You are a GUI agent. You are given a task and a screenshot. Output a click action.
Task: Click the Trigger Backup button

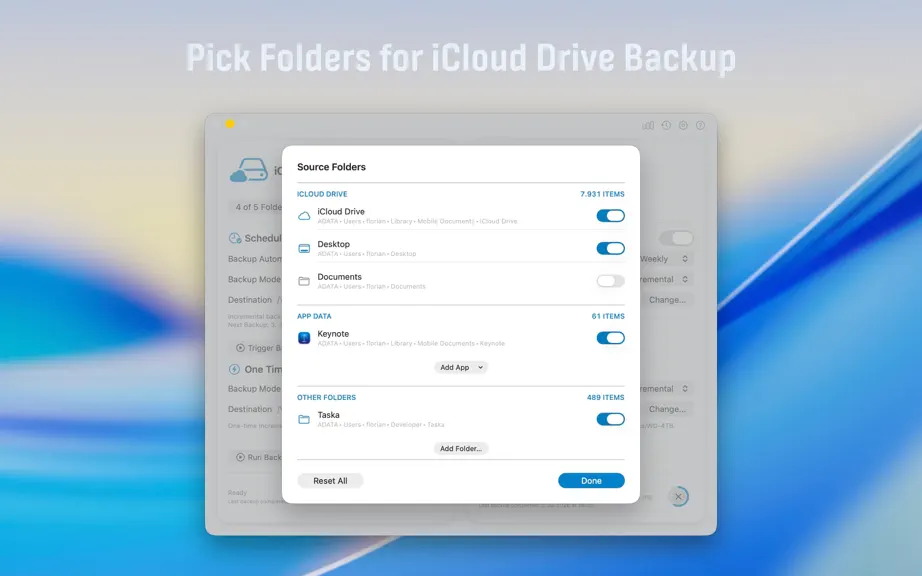(x=255, y=348)
